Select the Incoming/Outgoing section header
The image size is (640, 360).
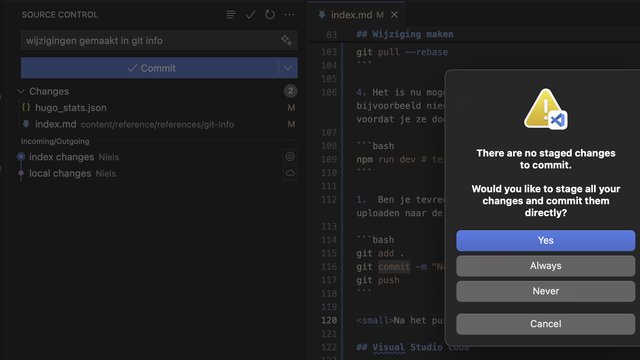point(55,141)
